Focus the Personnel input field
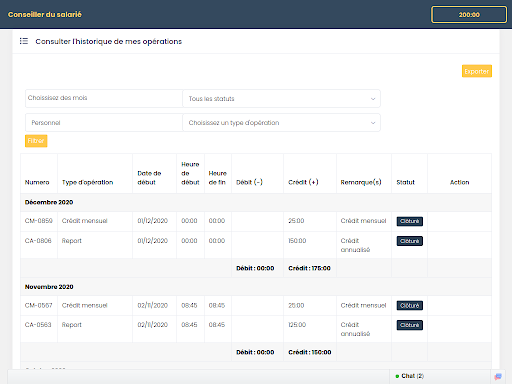 [x=104, y=123]
